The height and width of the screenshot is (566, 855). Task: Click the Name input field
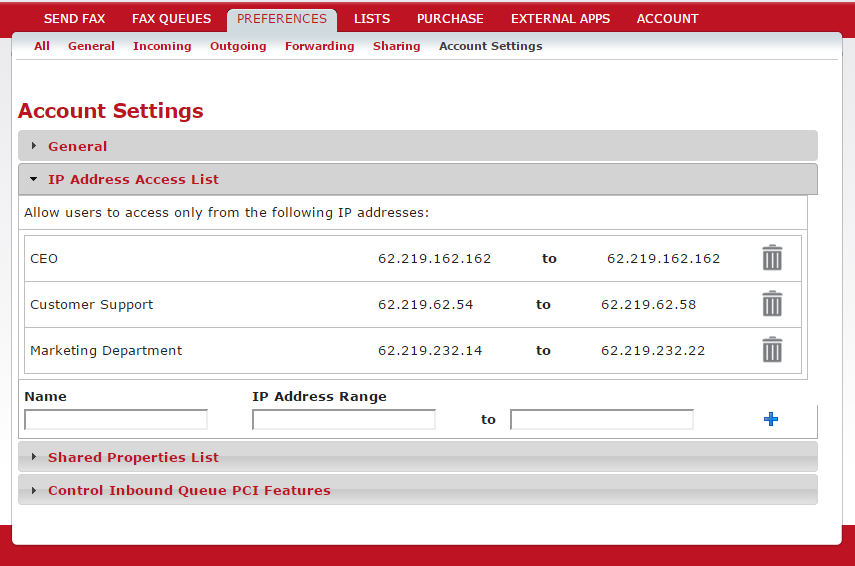pos(116,420)
